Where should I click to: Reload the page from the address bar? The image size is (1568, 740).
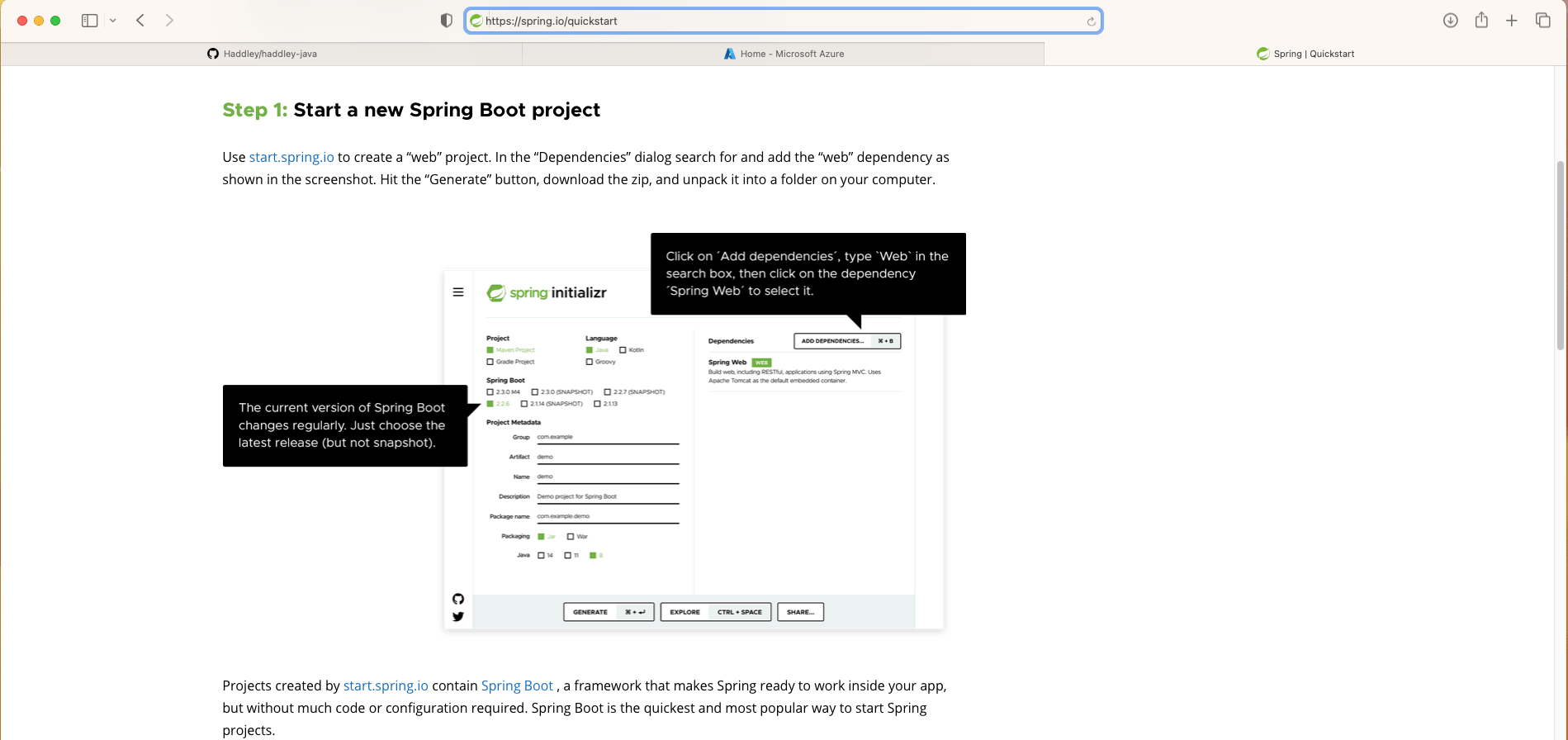[x=1091, y=21]
